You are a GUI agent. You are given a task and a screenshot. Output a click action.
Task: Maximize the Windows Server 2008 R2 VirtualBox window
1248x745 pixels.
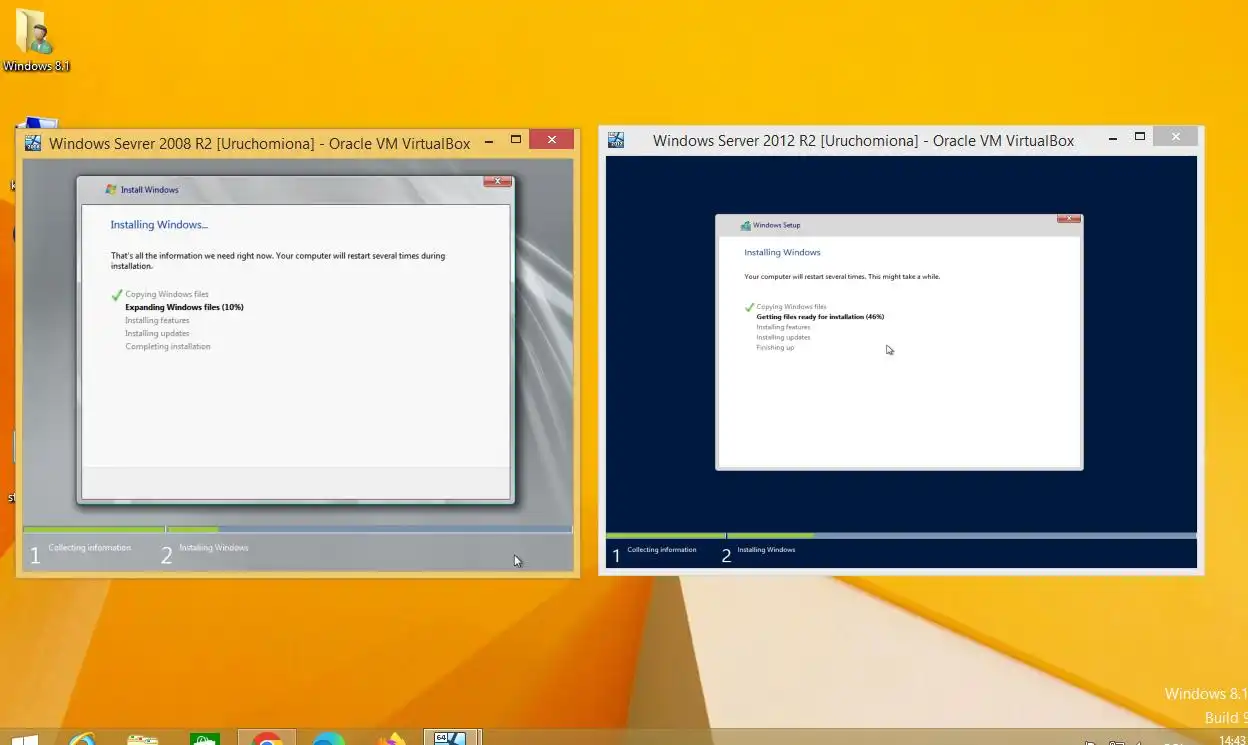(x=516, y=140)
